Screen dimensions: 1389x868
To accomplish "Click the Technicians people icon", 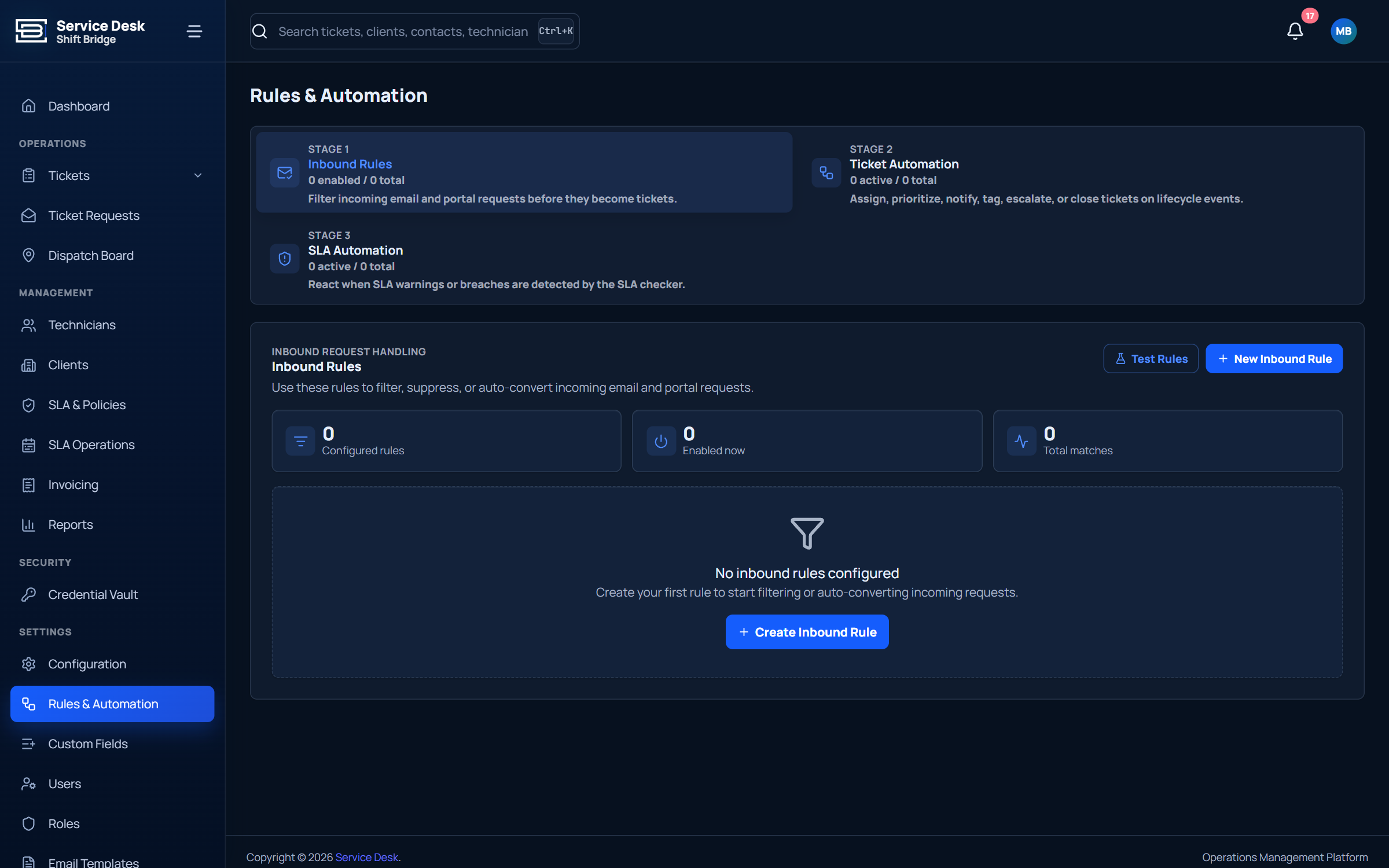I will click(28, 325).
